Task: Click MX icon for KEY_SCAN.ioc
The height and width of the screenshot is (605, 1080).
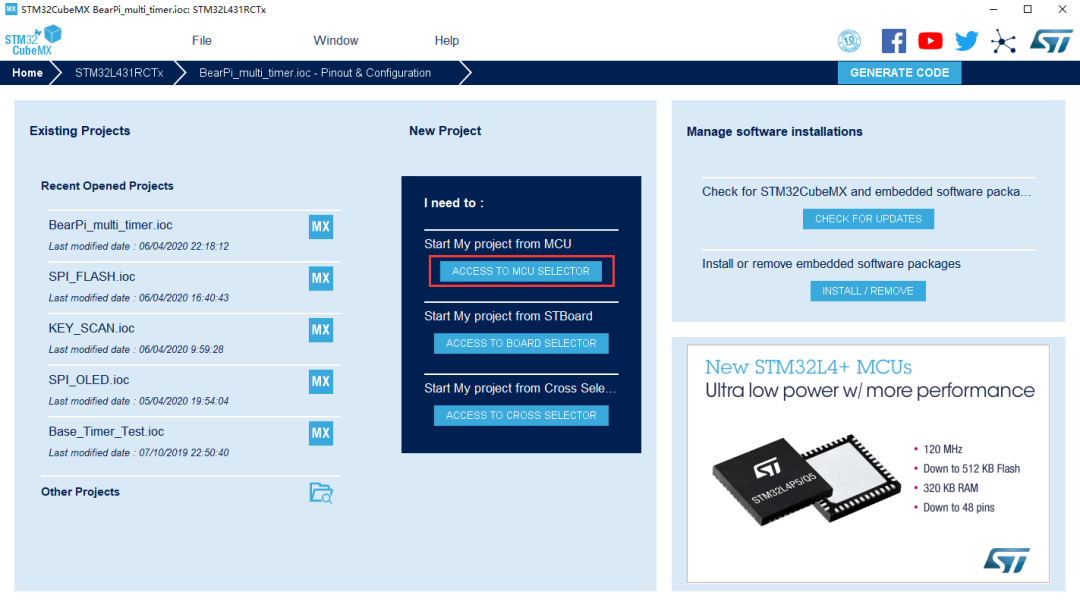Action: tap(320, 329)
